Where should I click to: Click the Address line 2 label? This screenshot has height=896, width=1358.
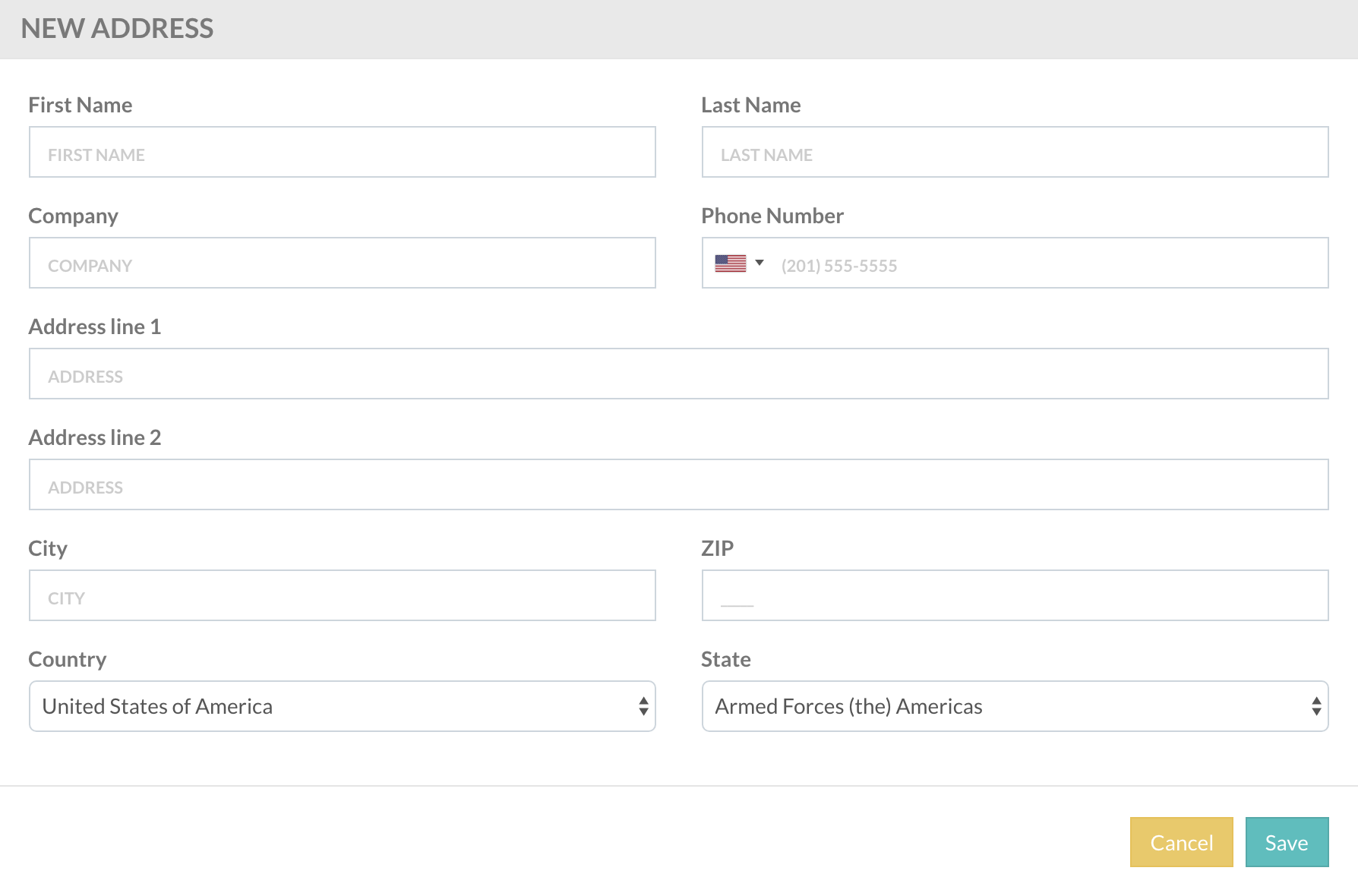95,437
